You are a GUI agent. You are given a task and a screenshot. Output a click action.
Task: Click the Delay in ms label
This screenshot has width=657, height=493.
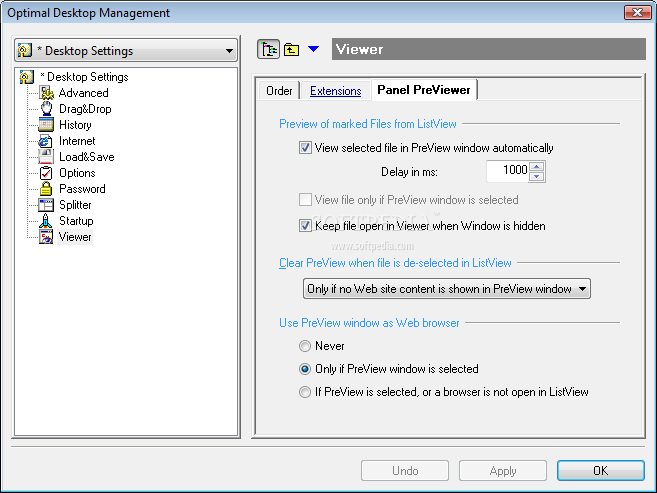point(409,172)
